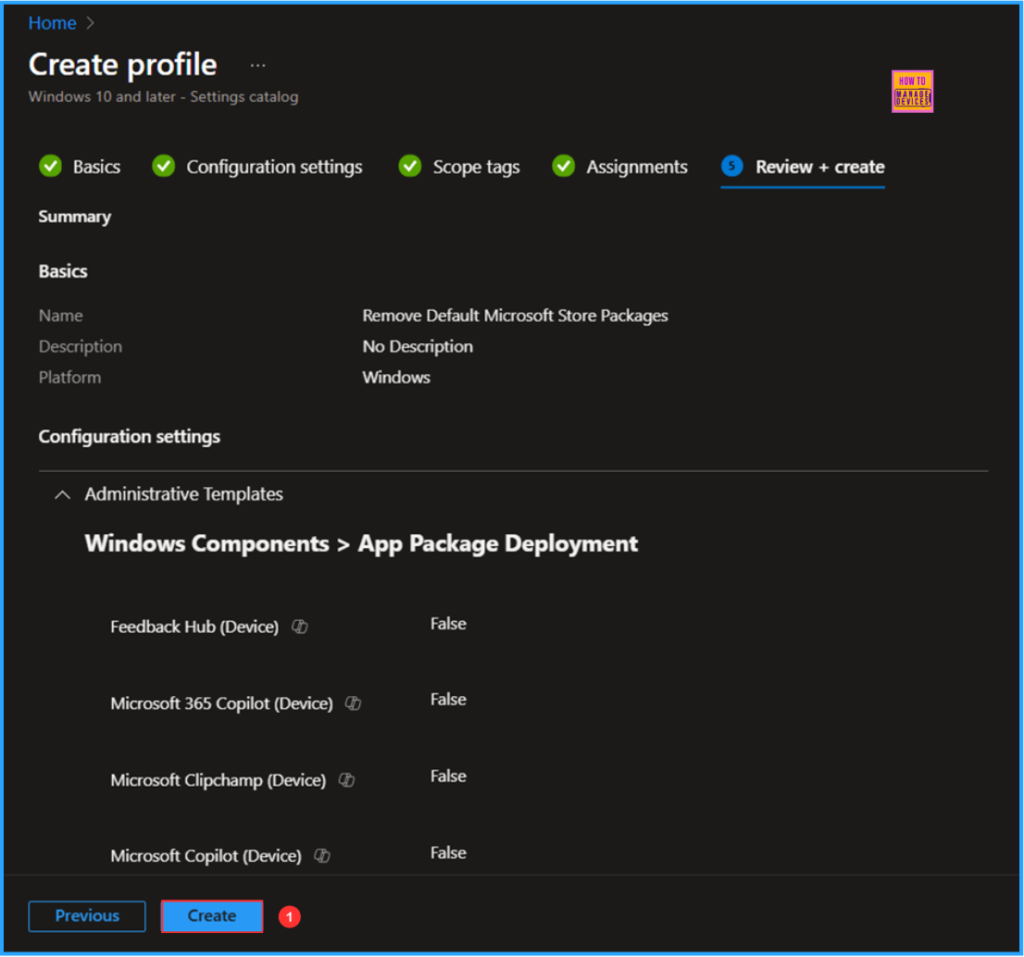Click the profile name Remove Default Microsoft Store Packages
The width and height of the screenshot is (1024, 957).
click(515, 316)
